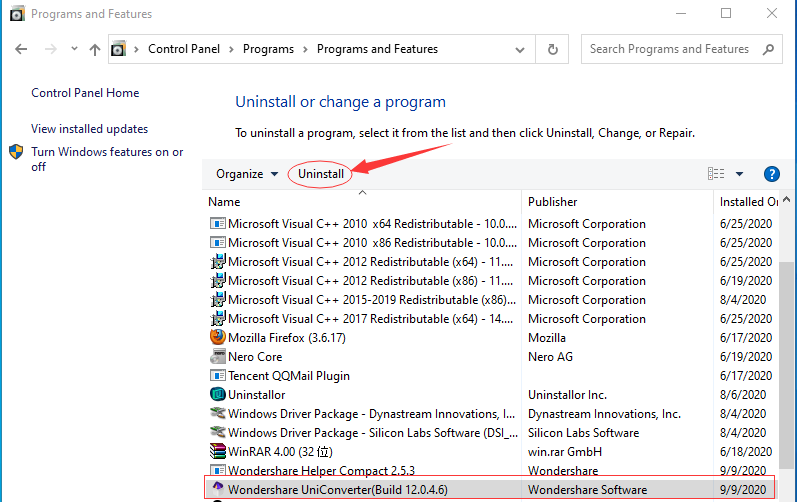Click icon of Visual C++ 2010 x64 Redistributable
The image size is (797, 502).
pyautogui.click(x=218, y=224)
